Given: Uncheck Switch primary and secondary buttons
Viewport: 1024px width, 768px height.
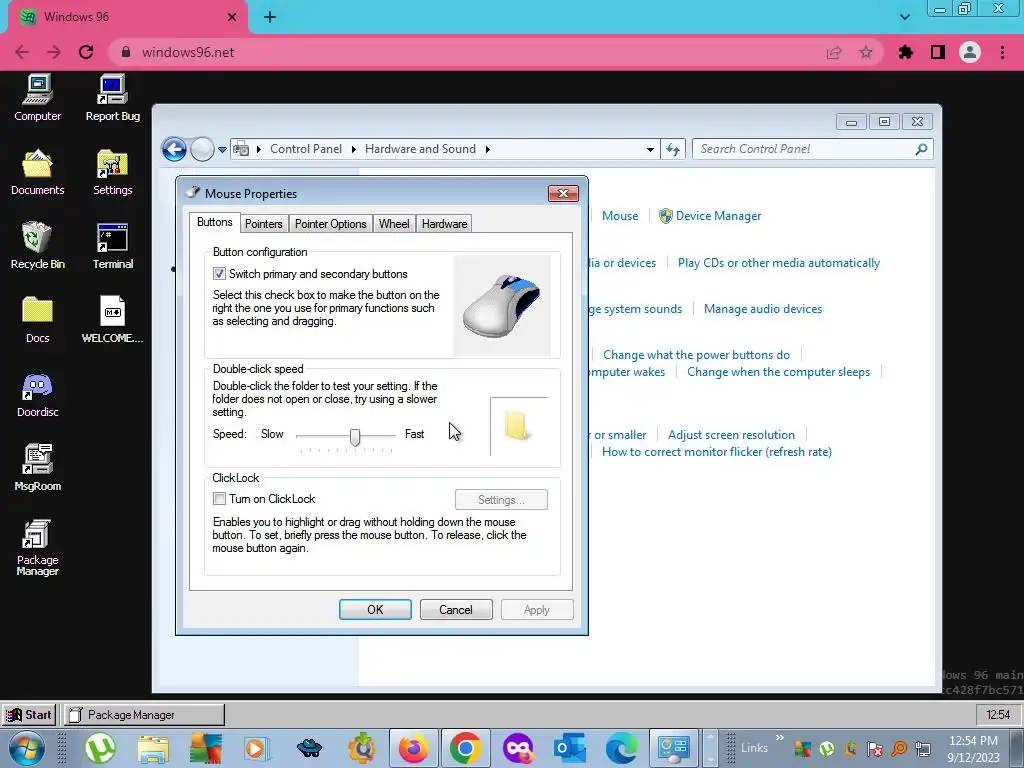Looking at the screenshot, I should coord(219,274).
